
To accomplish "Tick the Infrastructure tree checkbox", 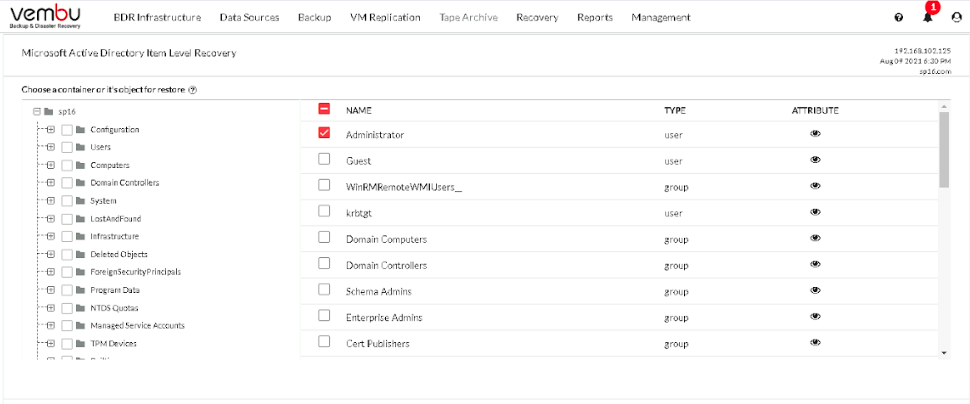I will [x=67, y=237].
